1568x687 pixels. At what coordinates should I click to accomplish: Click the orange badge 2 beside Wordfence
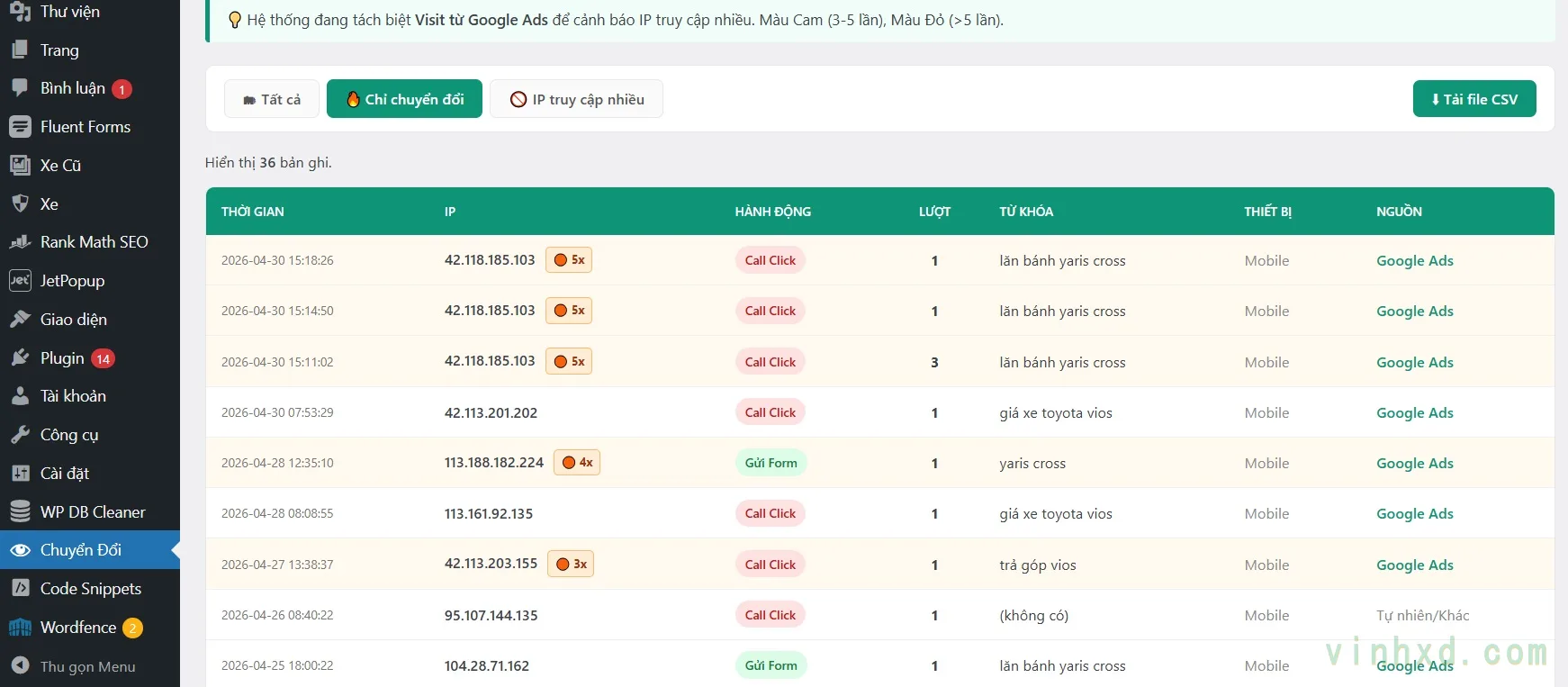coord(132,628)
